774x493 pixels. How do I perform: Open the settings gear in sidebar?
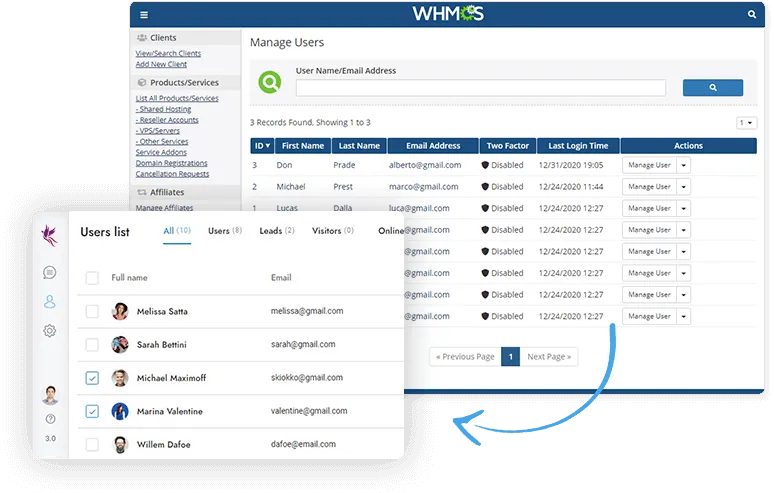(x=49, y=331)
